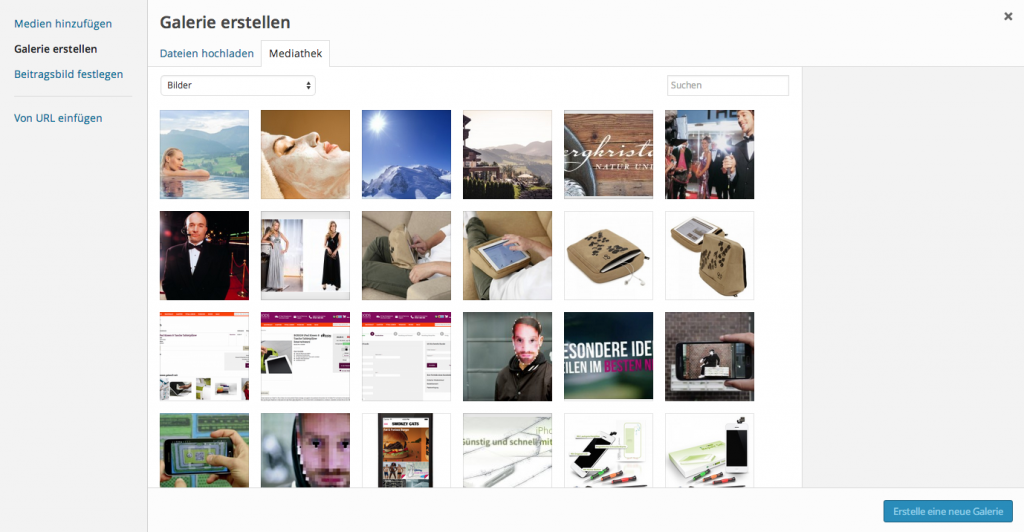Select the face mask spa thumbnail
This screenshot has width=1024, height=532.
pyautogui.click(x=306, y=155)
